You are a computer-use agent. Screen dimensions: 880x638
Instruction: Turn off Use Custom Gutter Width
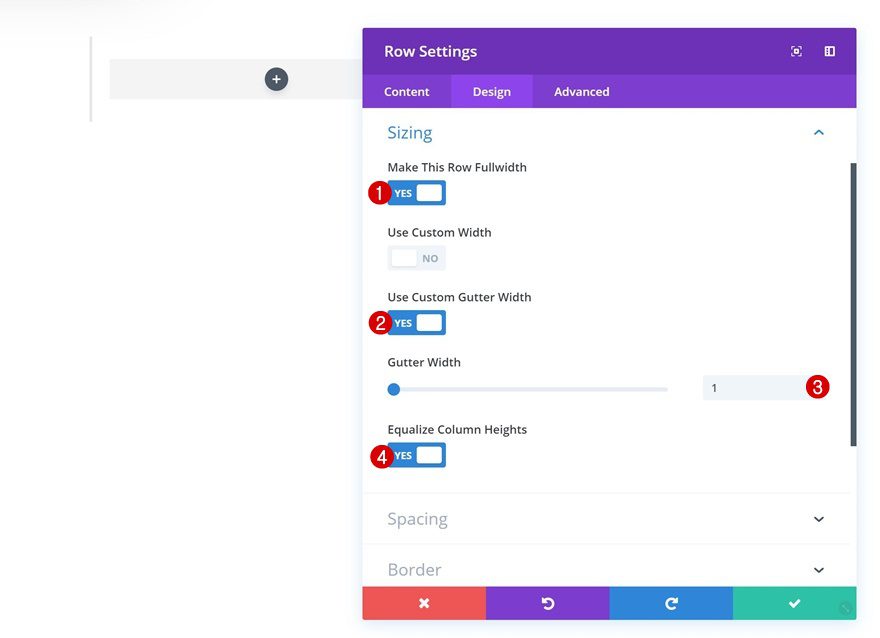point(416,322)
